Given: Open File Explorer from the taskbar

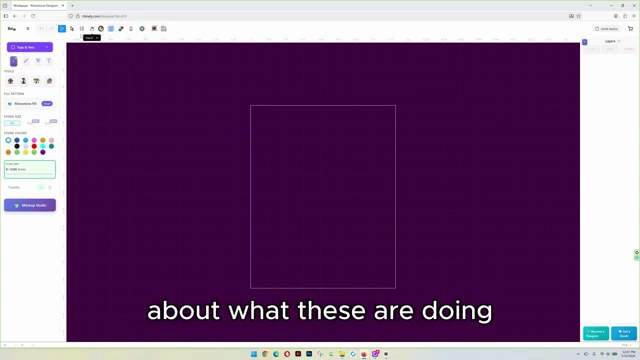Looking at the screenshot, I should (x=342, y=354).
